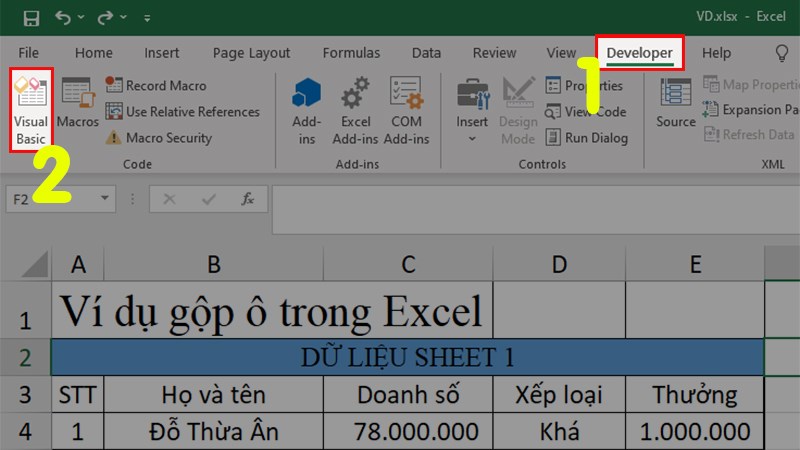Click the 'Doanh số' header cell
The height and width of the screenshot is (450, 800).
pos(408,394)
